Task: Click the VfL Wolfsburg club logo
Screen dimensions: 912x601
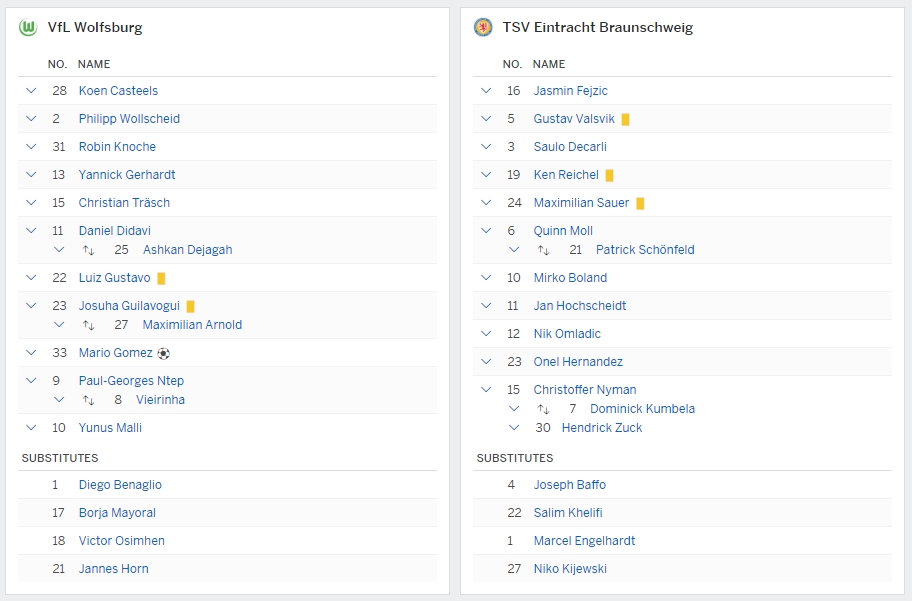Action: [x=28, y=28]
